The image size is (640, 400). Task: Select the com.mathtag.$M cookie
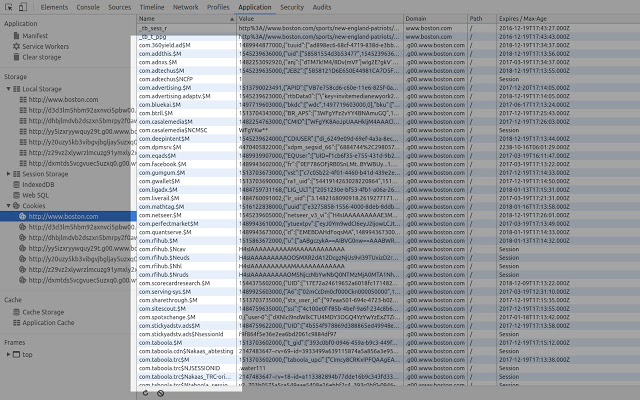tap(161, 207)
